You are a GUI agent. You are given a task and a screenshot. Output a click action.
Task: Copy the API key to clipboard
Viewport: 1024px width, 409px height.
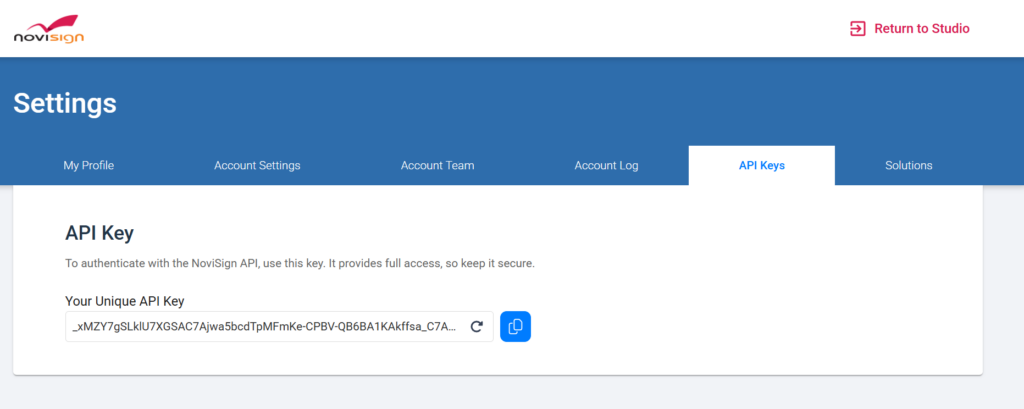point(515,327)
